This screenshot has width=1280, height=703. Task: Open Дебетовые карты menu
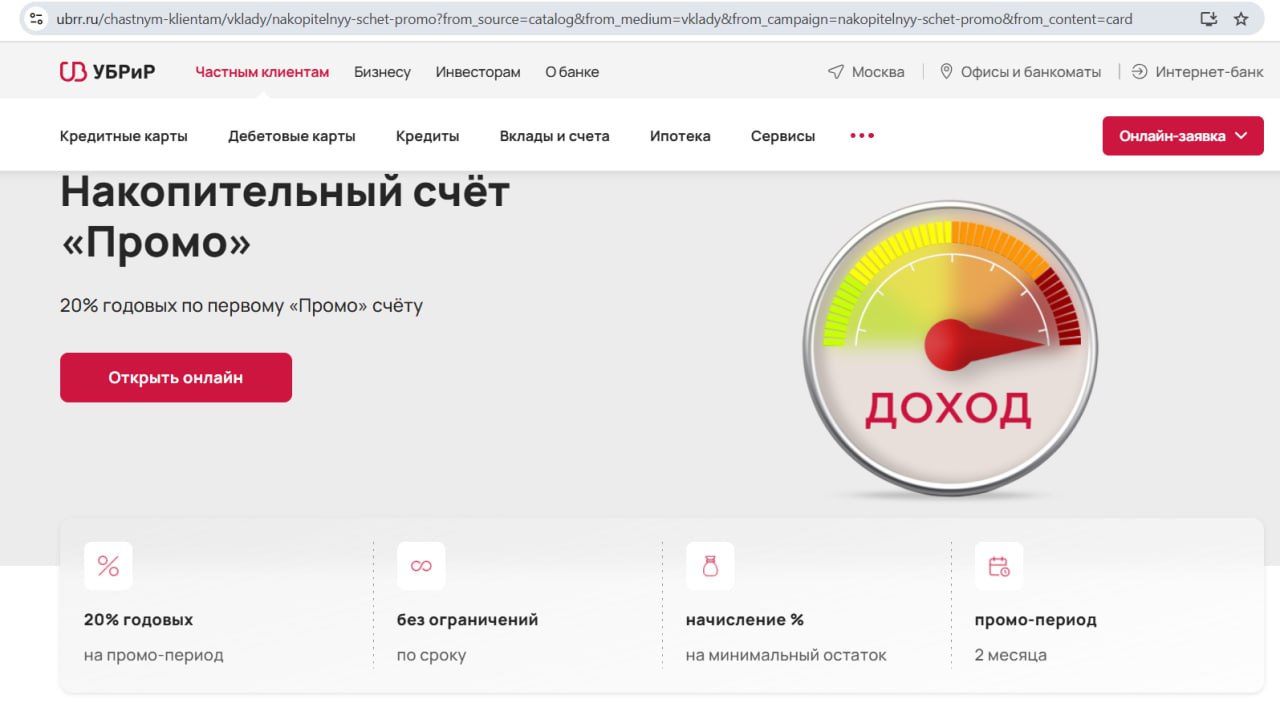pyautogui.click(x=292, y=136)
